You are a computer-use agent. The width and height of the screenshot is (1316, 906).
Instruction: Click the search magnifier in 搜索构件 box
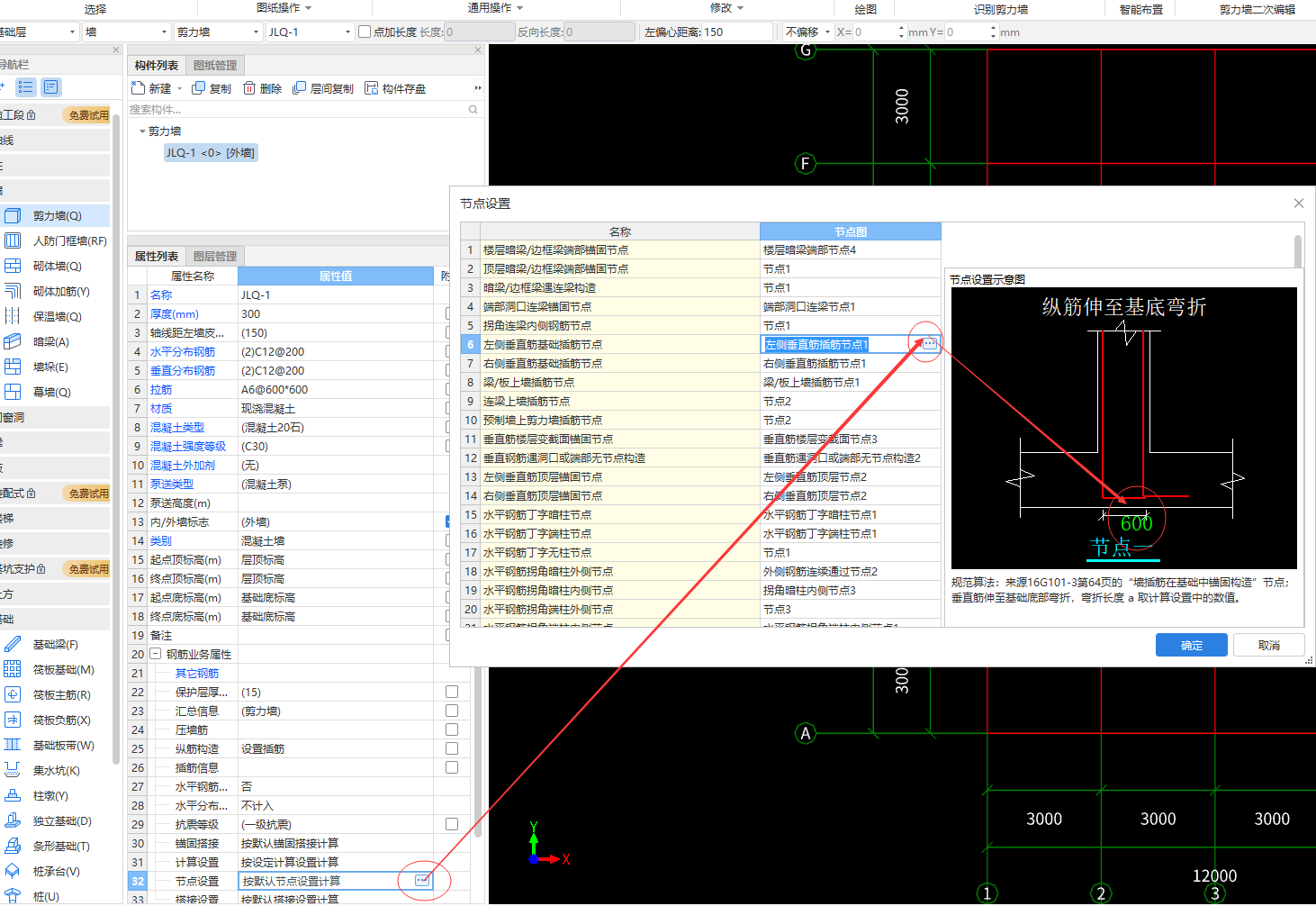tap(473, 110)
